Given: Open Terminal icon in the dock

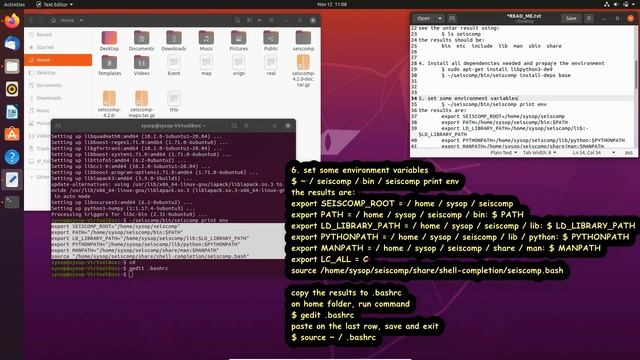Looking at the screenshot, I should 12,202.
